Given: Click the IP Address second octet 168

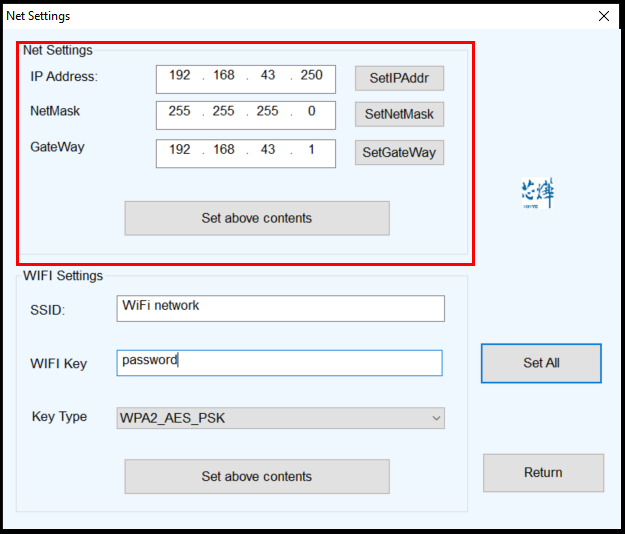Looking at the screenshot, I should point(223,76).
